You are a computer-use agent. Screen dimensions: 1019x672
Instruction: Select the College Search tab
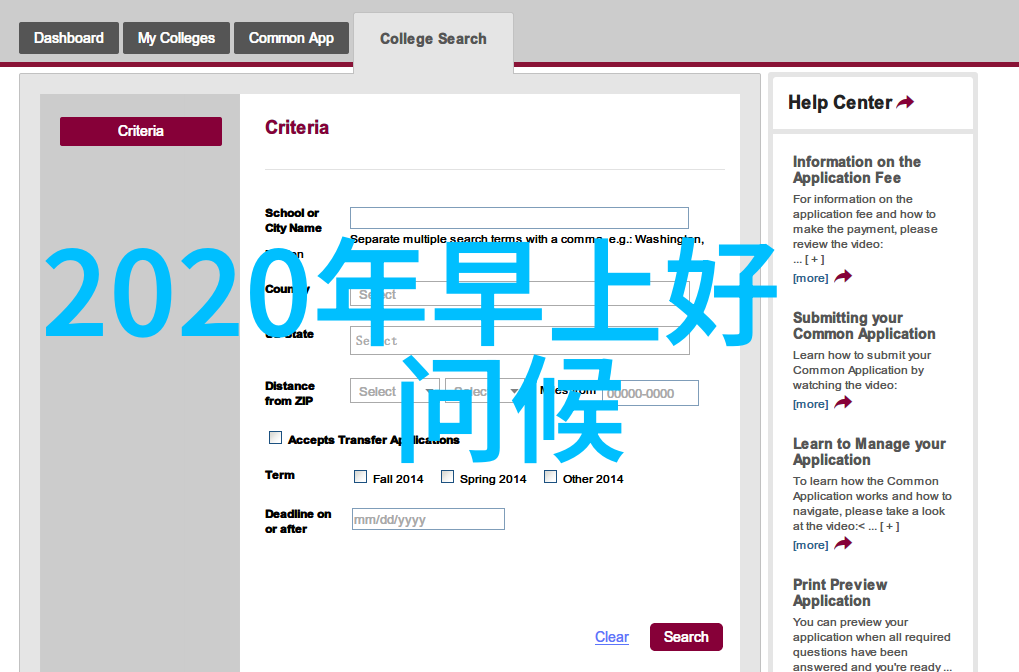tap(433, 39)
